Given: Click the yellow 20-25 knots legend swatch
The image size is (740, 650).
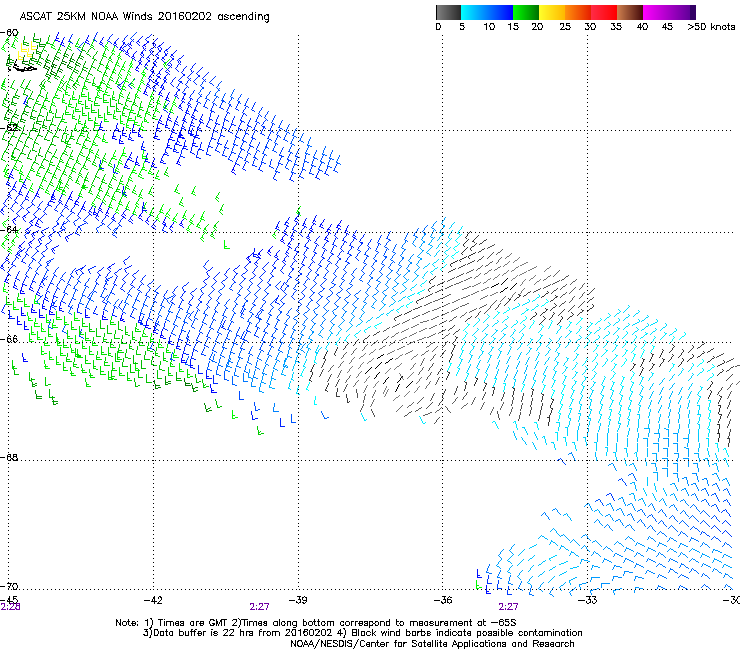Looking at the screenshot, I should coord(552,12).
